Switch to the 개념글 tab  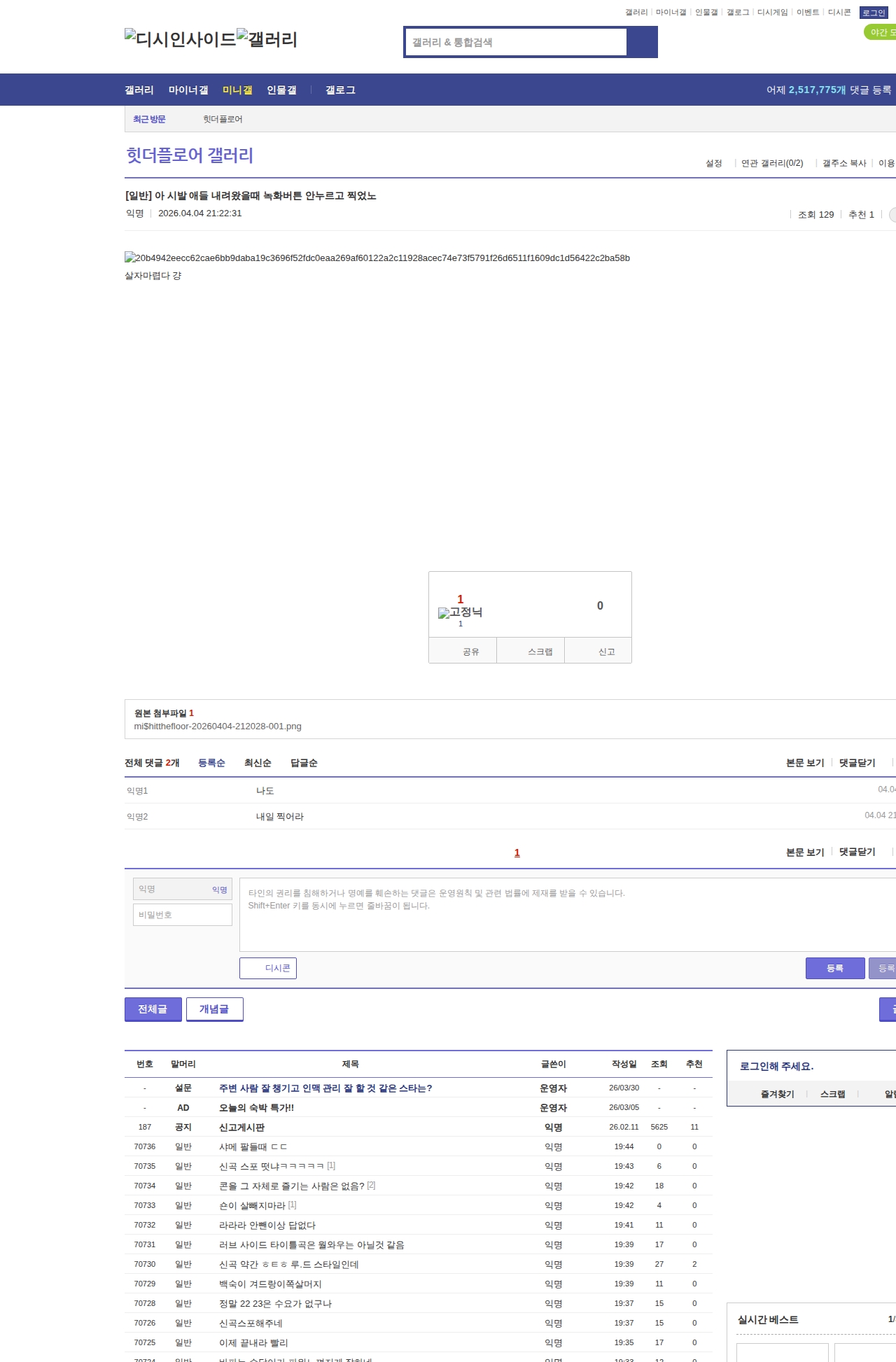pyautogui.click(x=214, y=1009)
